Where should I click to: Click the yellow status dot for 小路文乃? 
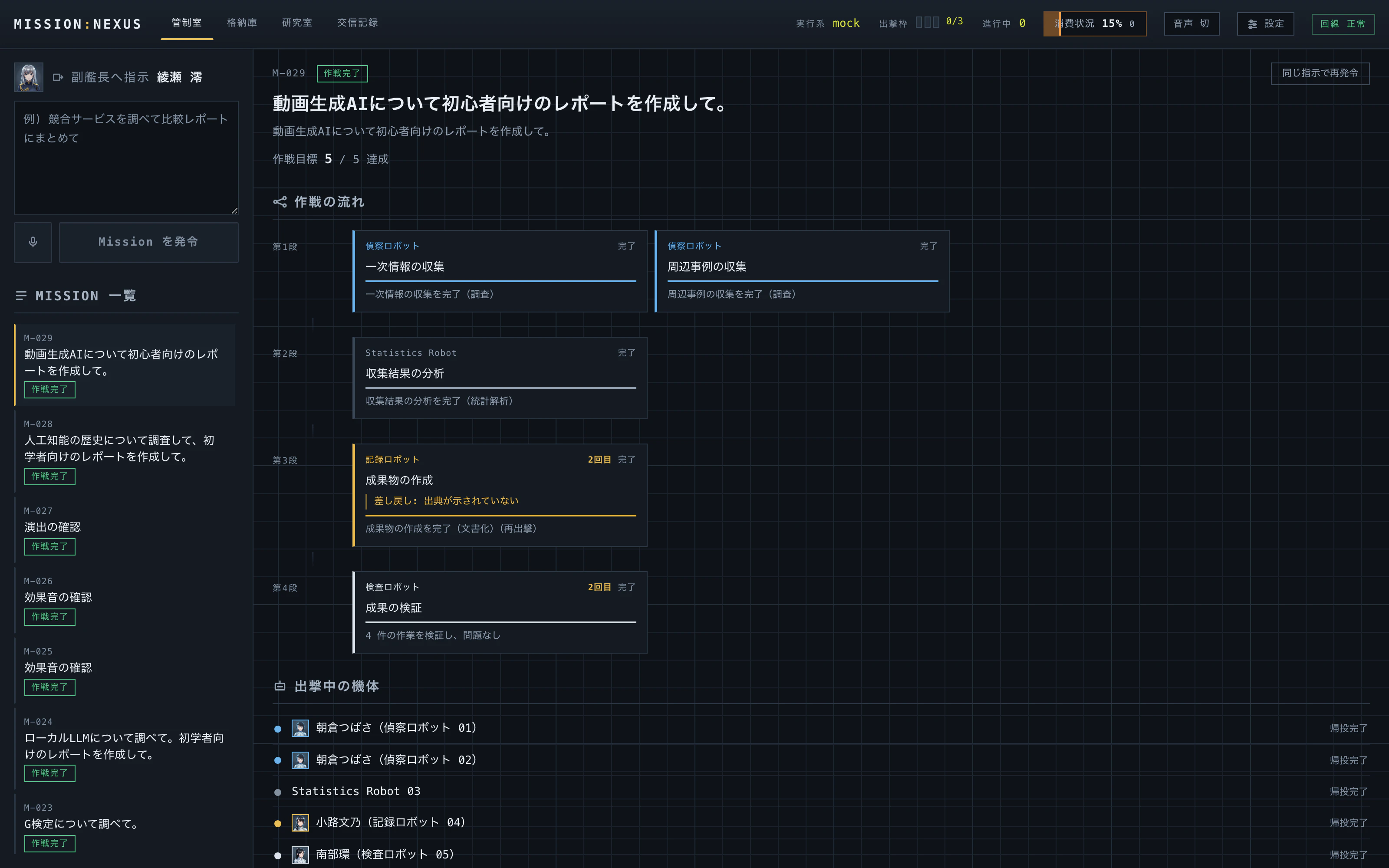coord(278,823)
